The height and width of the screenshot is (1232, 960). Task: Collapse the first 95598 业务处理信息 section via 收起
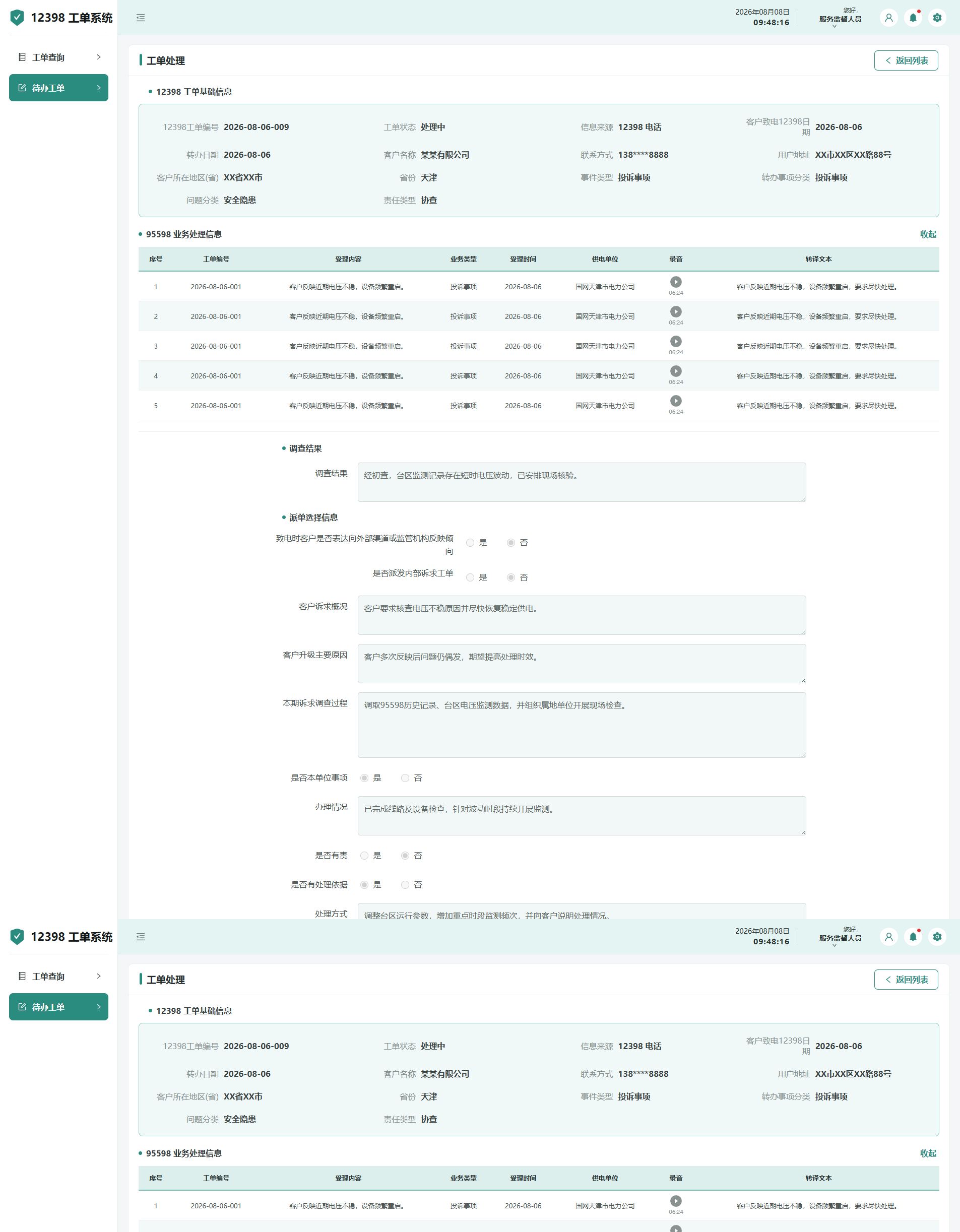[928, 234]
